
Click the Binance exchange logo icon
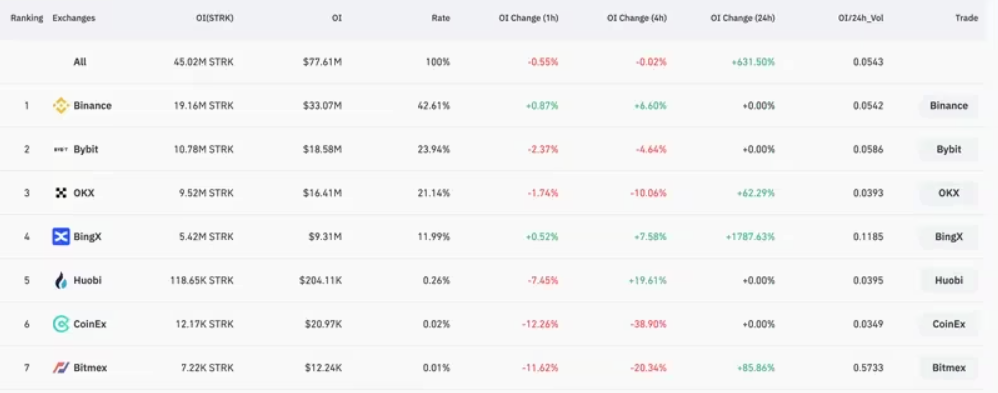(x=60, y=106)
